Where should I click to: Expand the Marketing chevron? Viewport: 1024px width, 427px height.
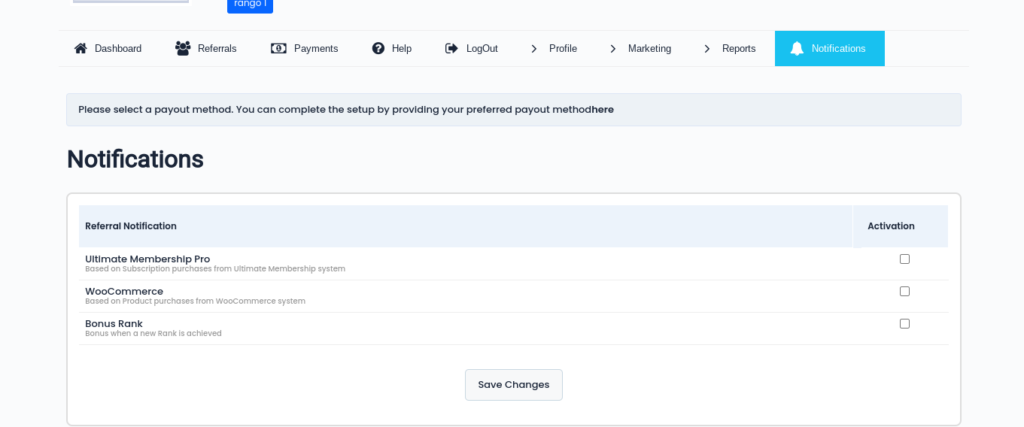click(x=613, y=48)
